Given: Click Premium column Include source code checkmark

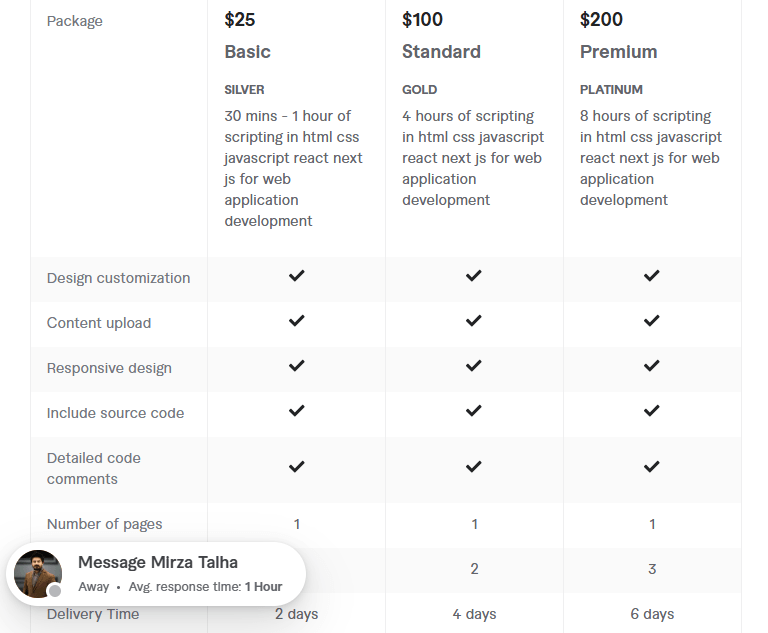Looking at the screenshot, I should click(652, 410).
